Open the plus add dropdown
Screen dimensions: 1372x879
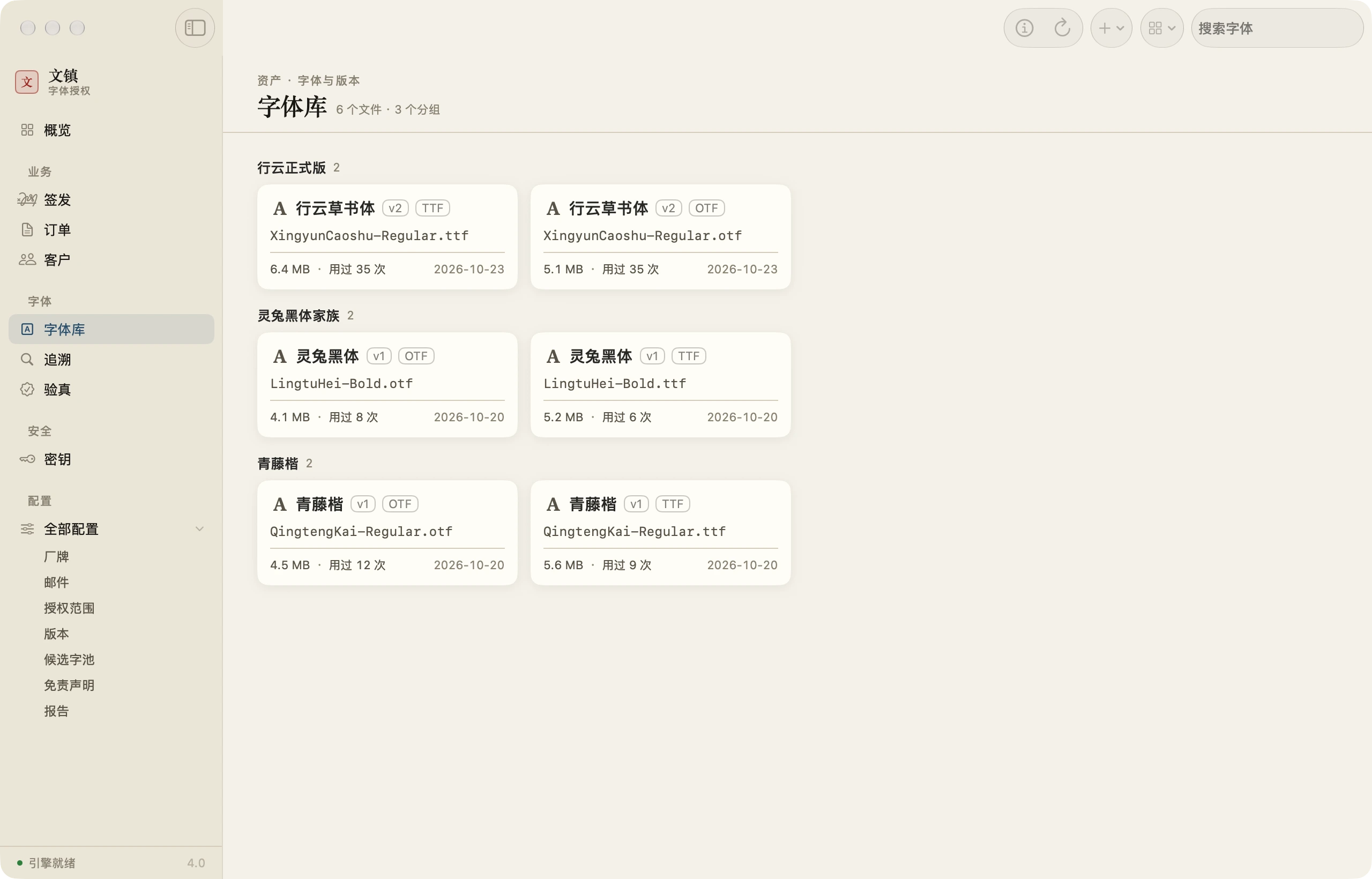1110,27
